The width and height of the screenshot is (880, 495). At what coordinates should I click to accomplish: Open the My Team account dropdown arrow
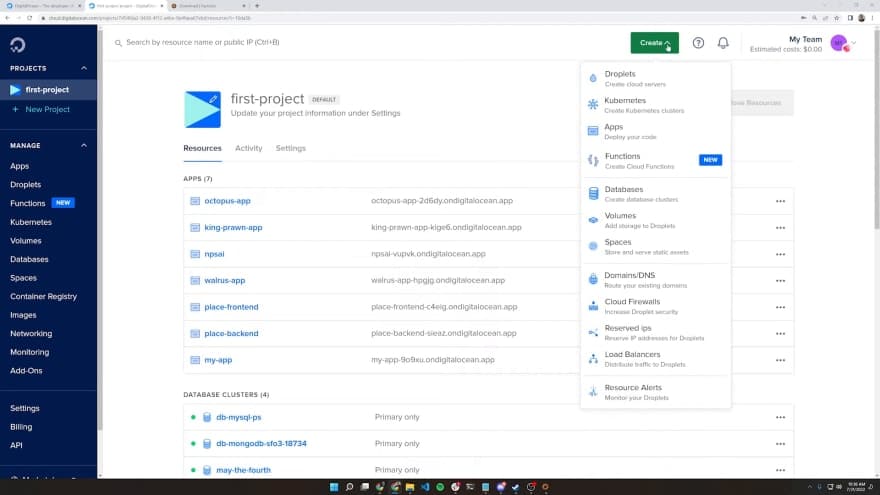[854, 43]
